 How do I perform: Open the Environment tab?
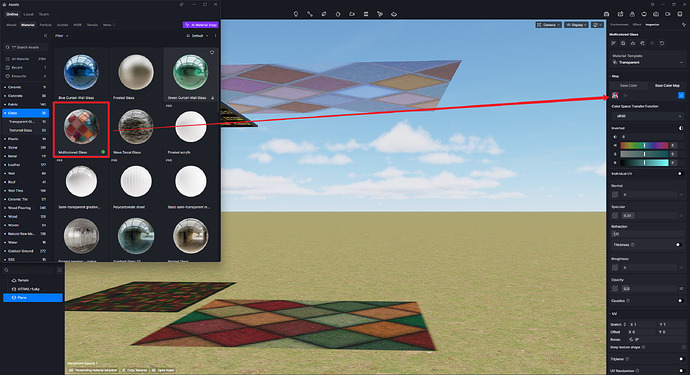point(619,25)
